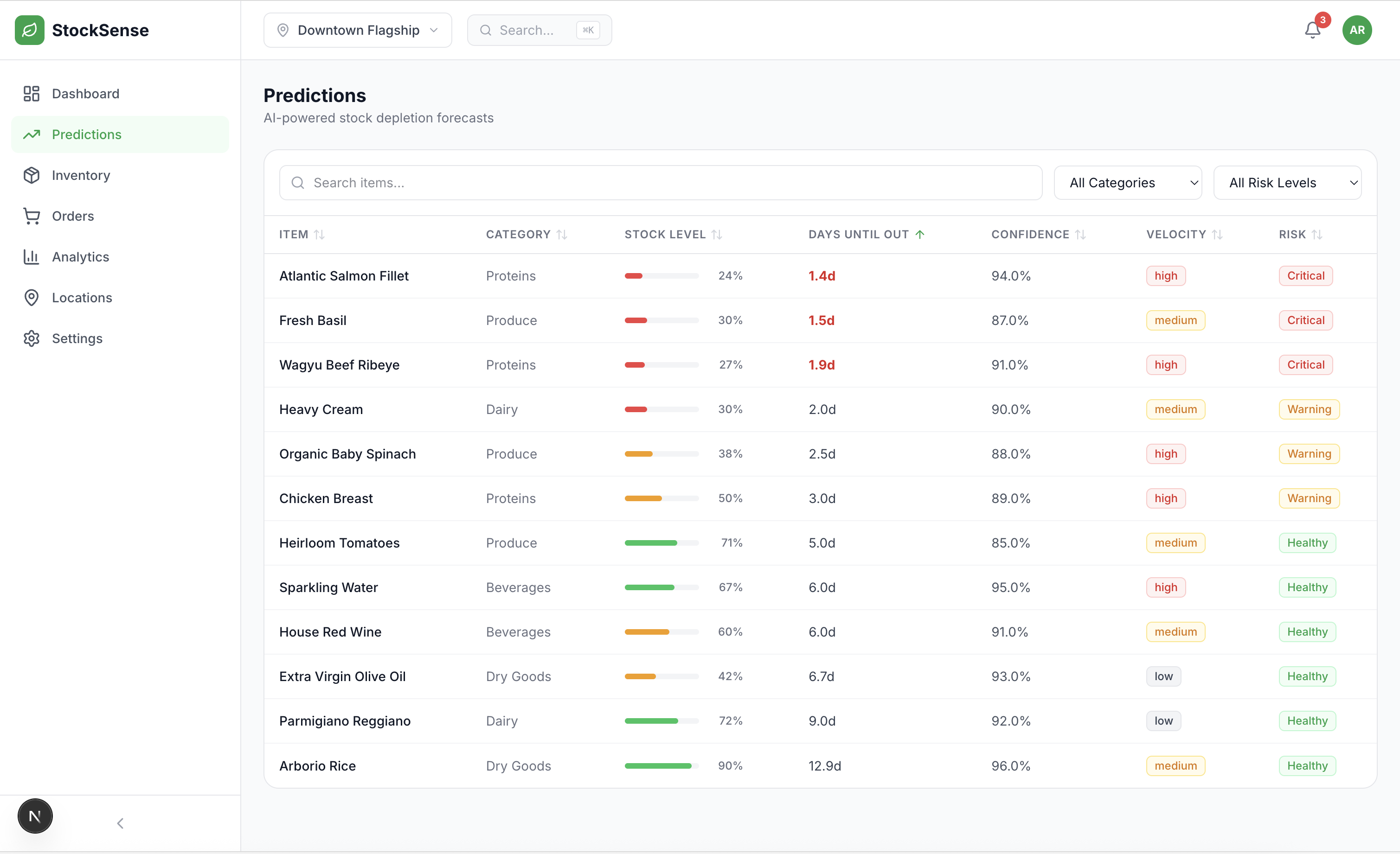Go to the Locations menu item
The image size is (1400, 854).
pyautogui.click(x=82, y=298)
